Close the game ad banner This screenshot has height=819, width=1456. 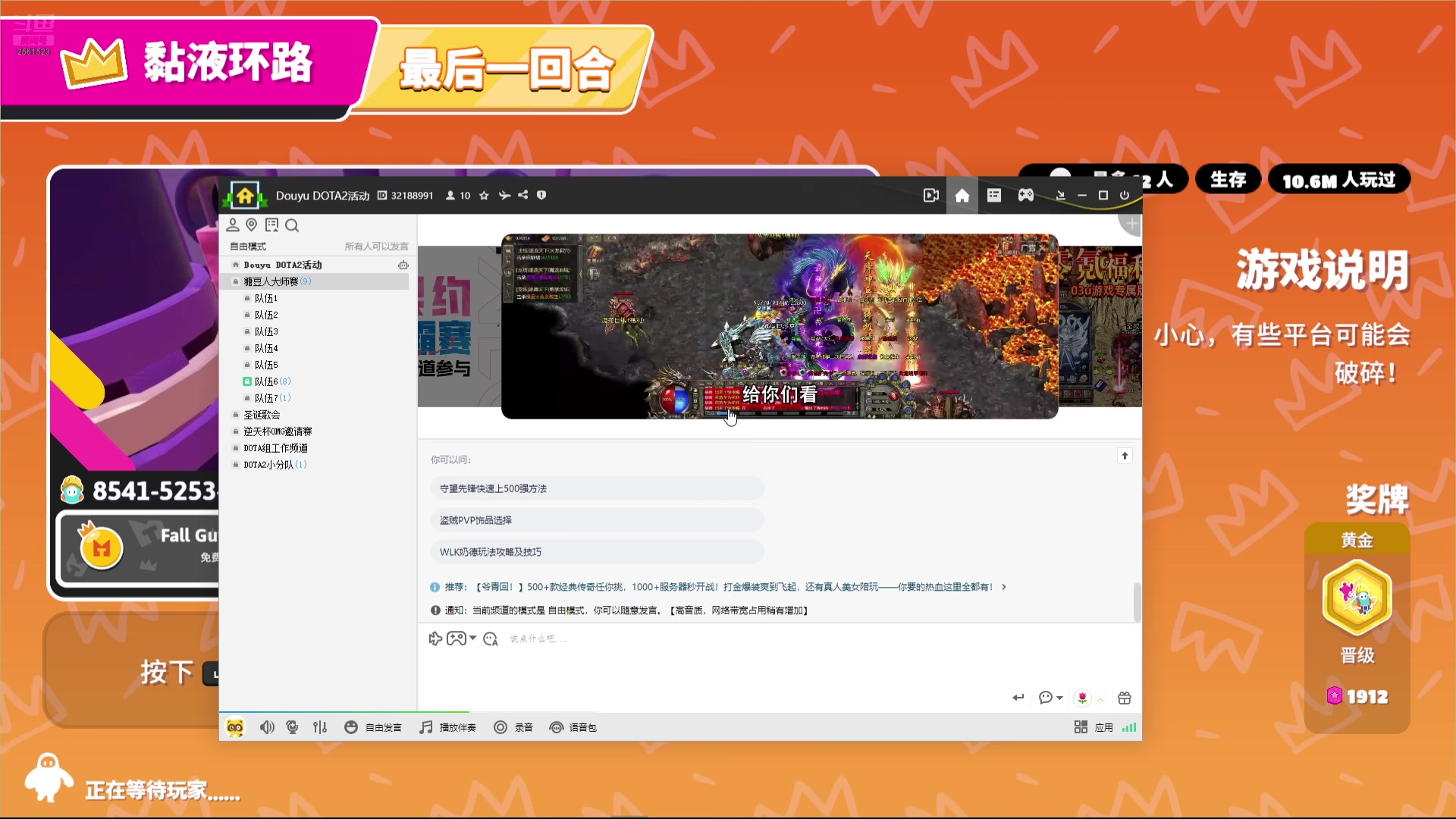coord(1043,247)
